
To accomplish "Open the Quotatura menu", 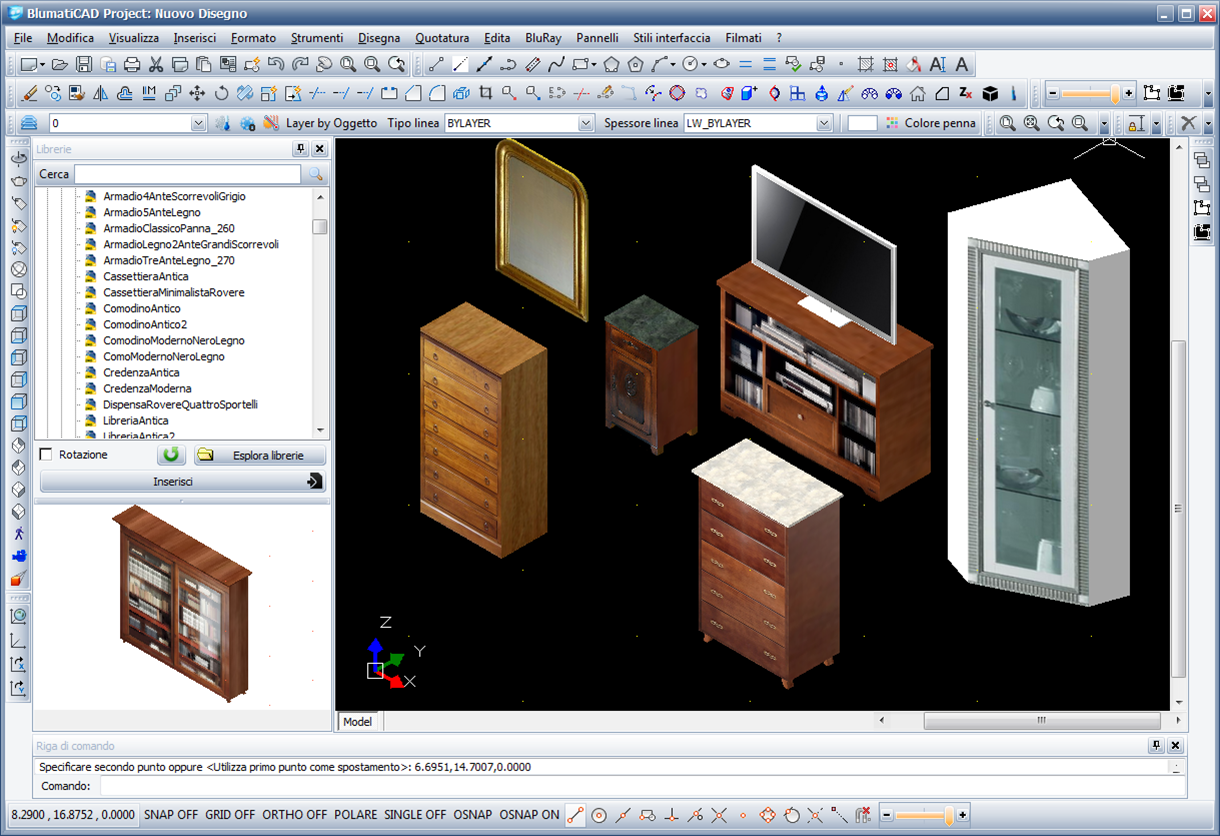I will pos(441,38).
